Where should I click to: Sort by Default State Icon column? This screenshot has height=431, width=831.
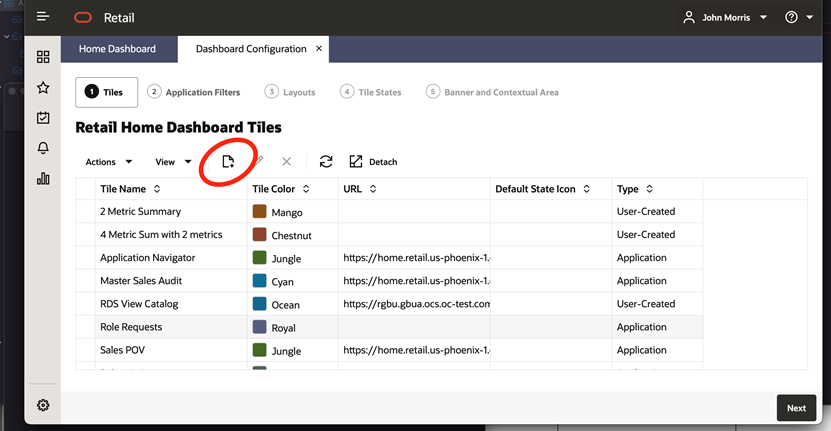pos(586,189)
